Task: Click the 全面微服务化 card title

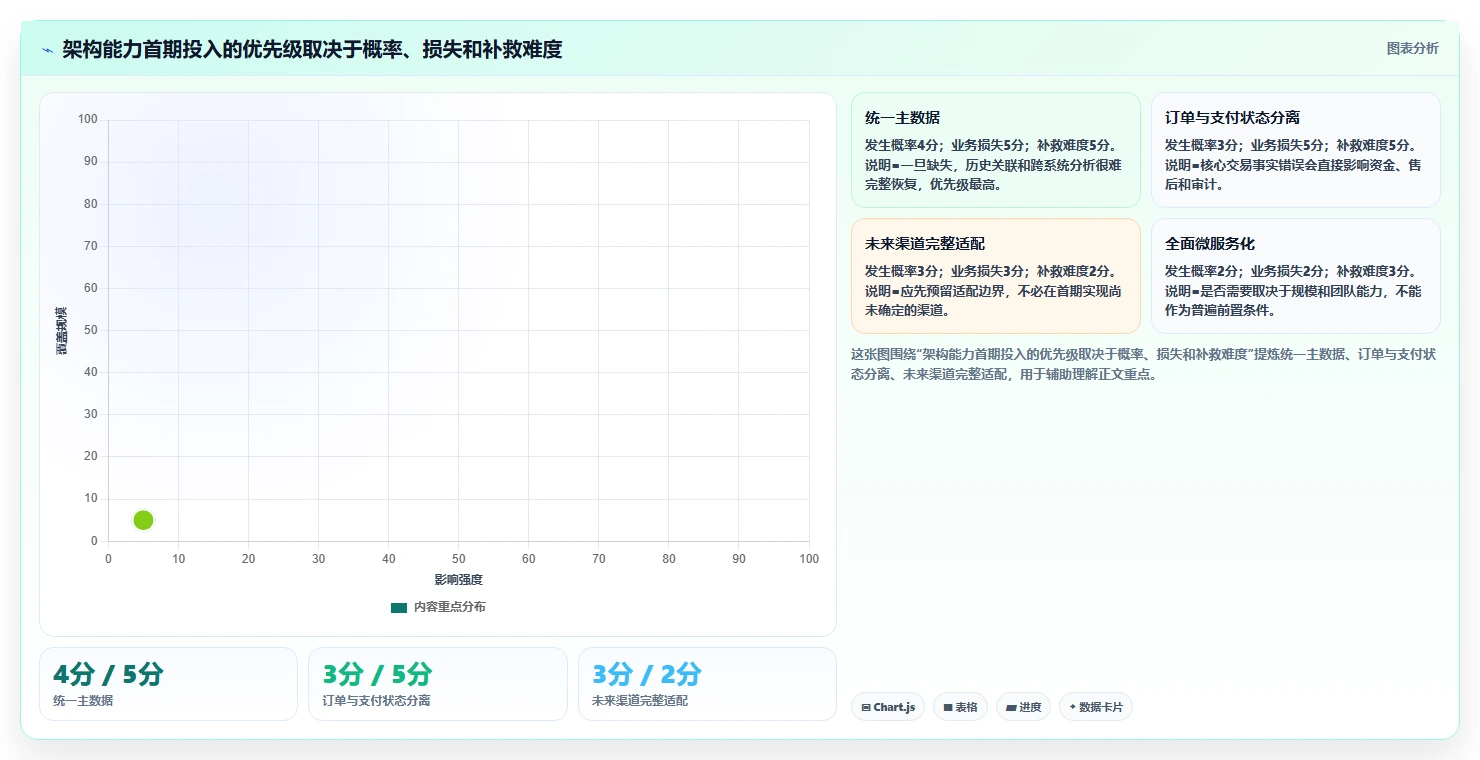Action: tap(1210, 244)
